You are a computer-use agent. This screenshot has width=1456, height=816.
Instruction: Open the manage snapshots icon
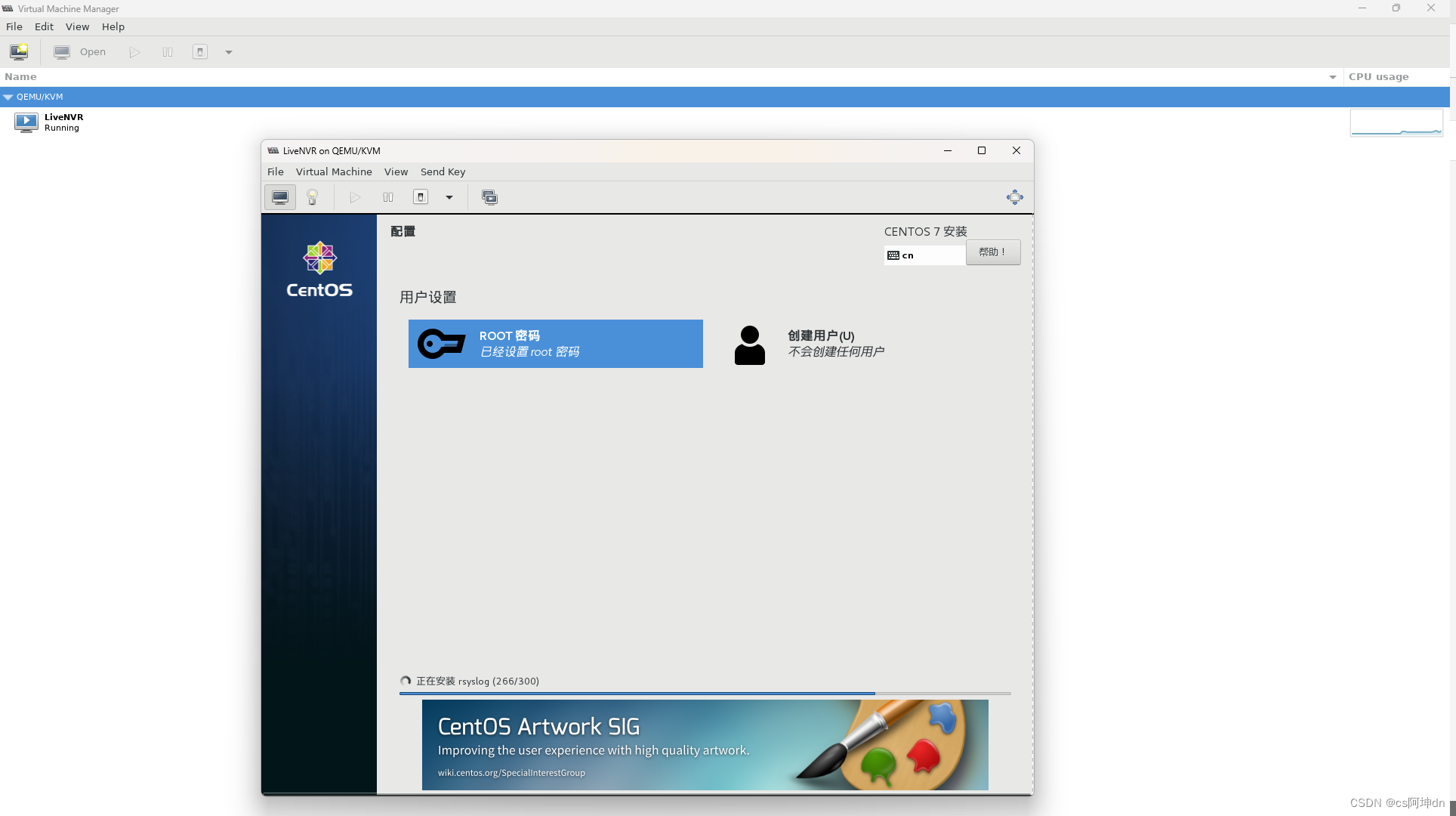tap(490, 197)
